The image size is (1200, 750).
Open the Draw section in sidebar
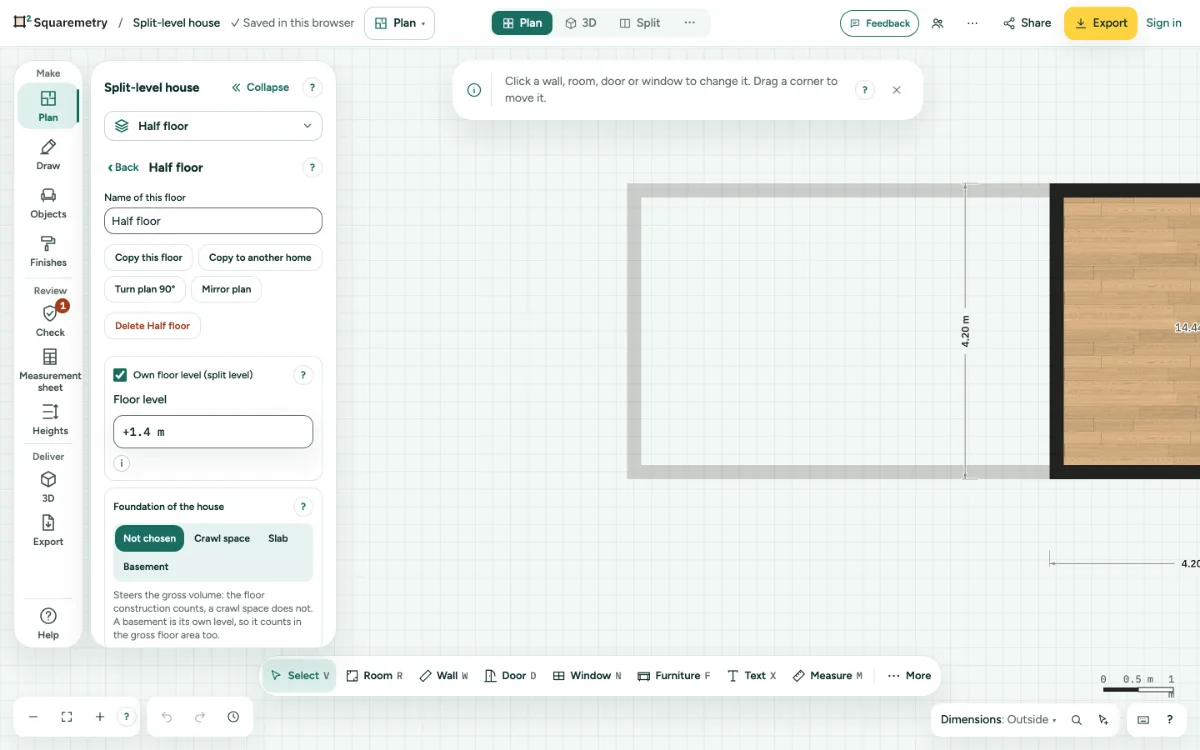click(48, 155)
